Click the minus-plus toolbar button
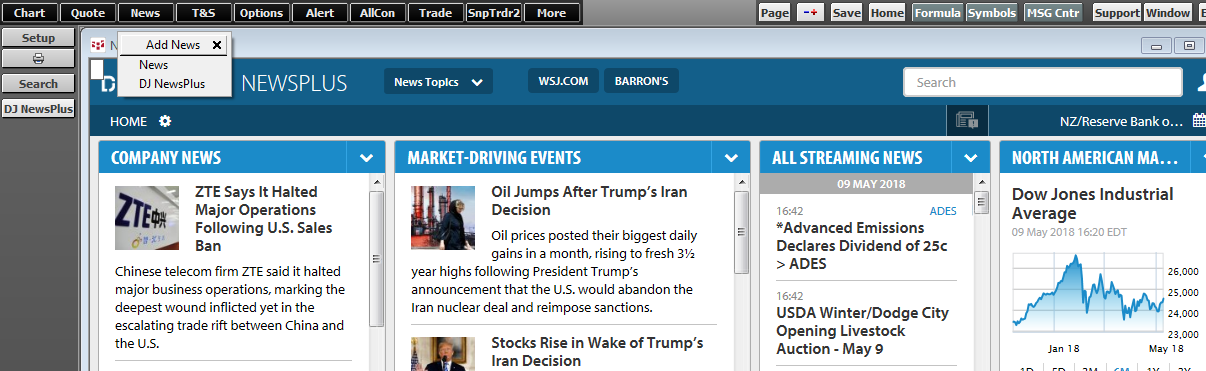 click(810, 13)
